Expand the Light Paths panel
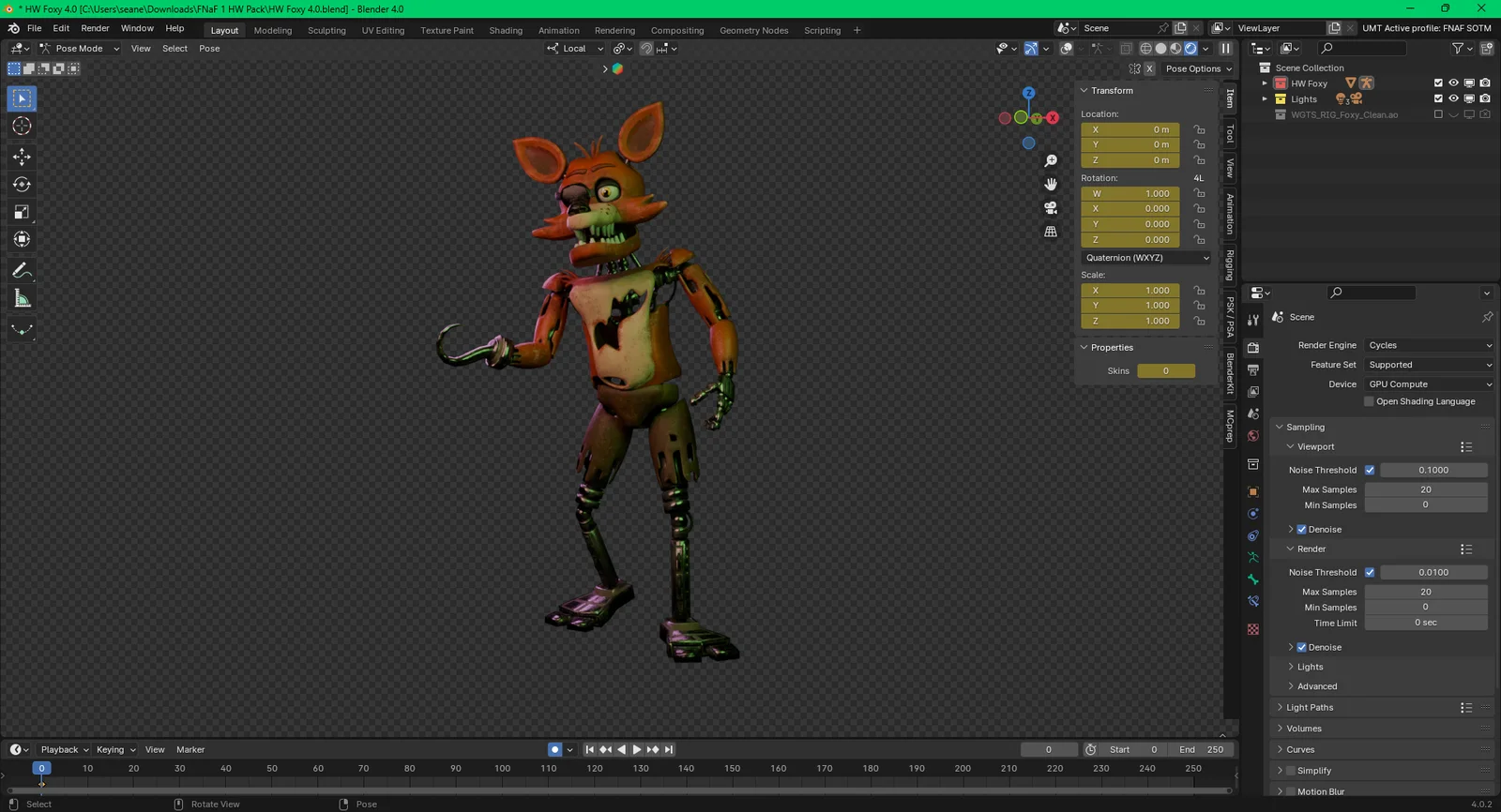Screen dimensions: 1501x812 click(1309, 708)
